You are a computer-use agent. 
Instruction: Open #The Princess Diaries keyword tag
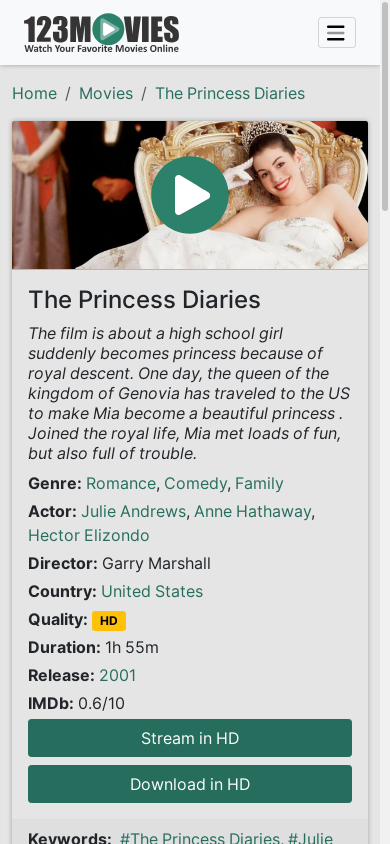click(x=200, y=837)
